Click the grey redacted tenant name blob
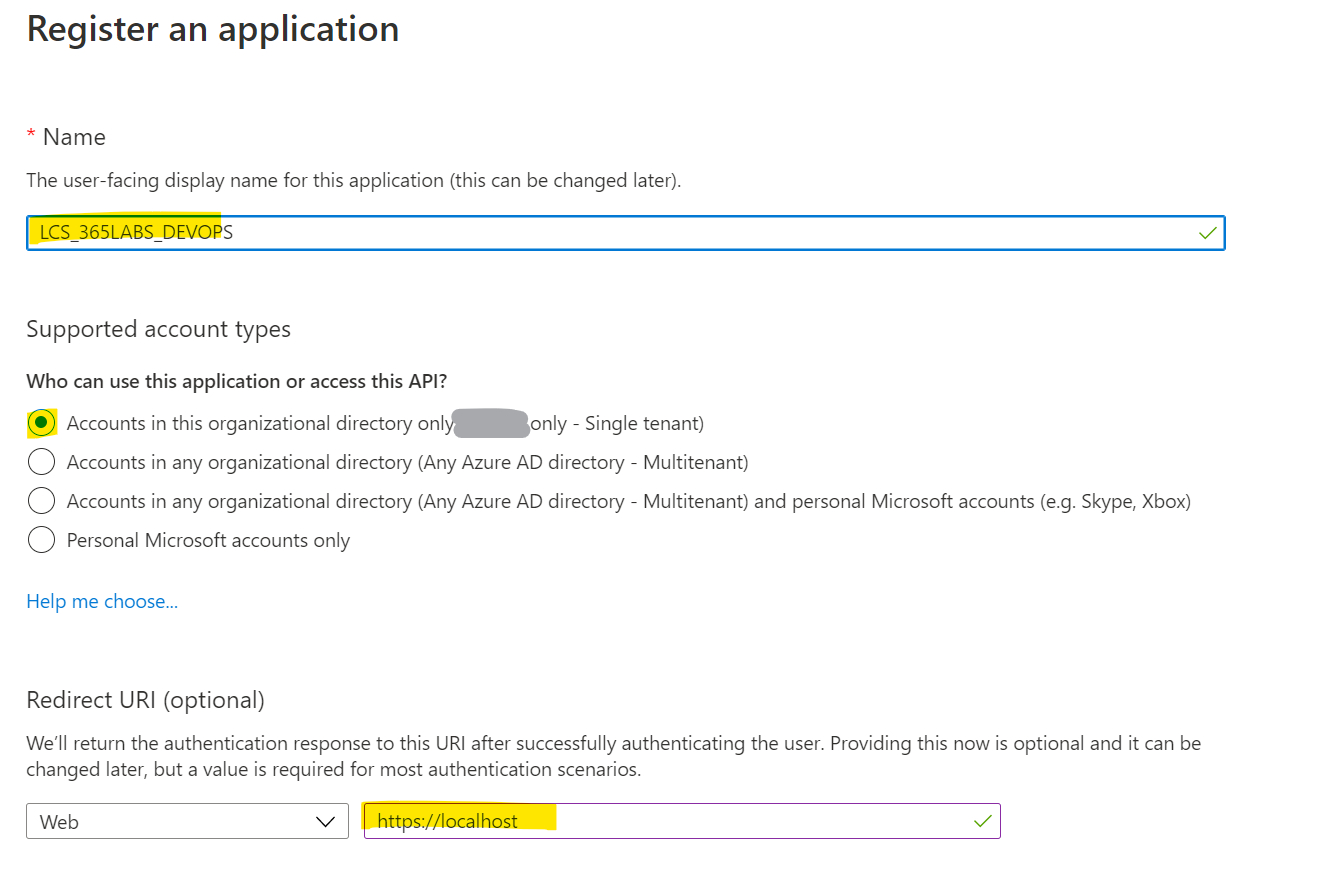The height and width of the screenshot is (895, 1335). pos(490,424)
